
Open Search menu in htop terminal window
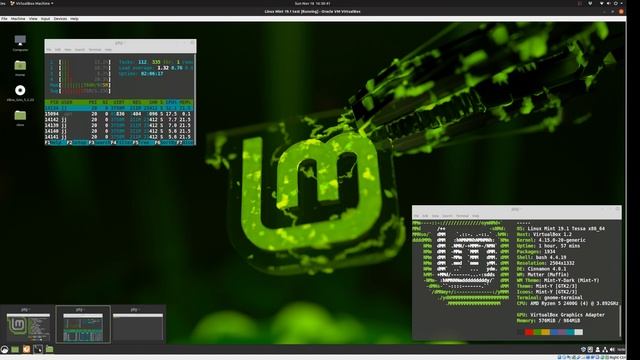[x=80, y=49]
